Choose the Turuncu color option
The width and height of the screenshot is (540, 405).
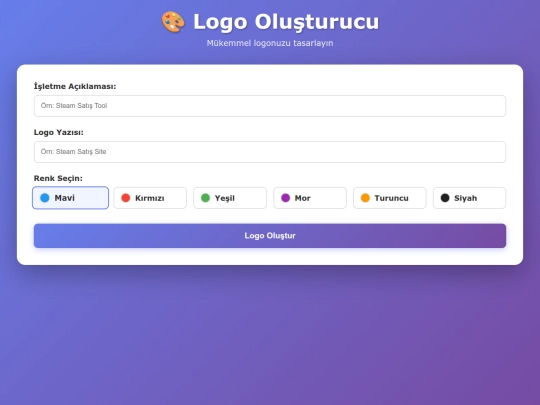390,198
